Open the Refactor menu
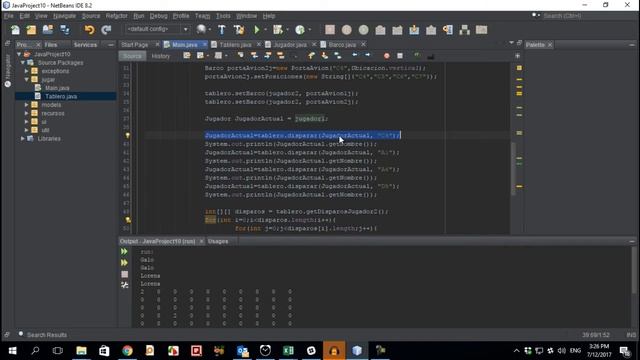The height and width of the screenshot is (360, 640). click(x=117, y=16)
